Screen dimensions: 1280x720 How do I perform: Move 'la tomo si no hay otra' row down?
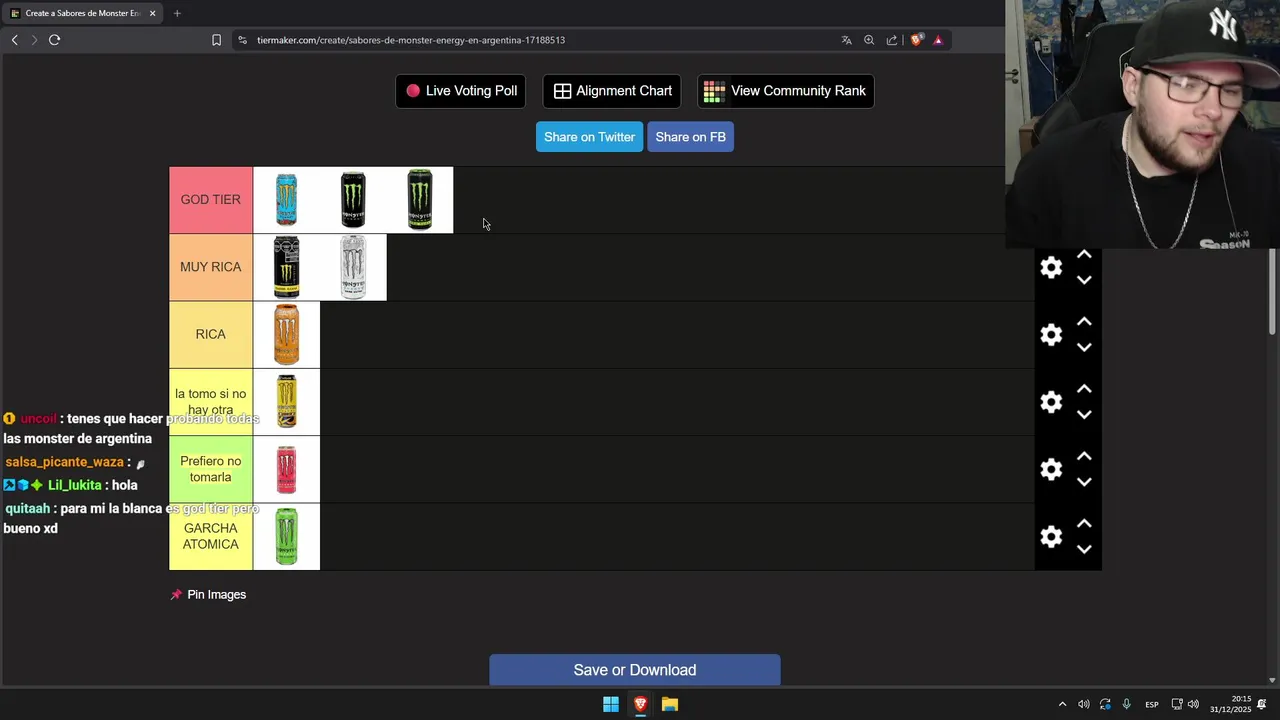[x=1084, y=414]
